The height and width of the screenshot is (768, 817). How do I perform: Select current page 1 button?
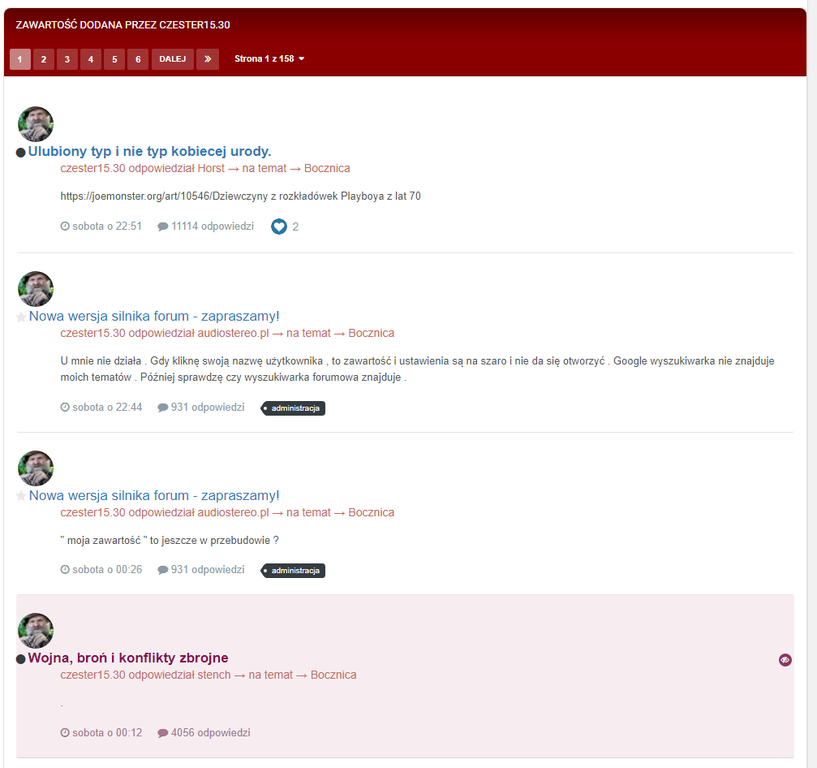pos(20,59)
